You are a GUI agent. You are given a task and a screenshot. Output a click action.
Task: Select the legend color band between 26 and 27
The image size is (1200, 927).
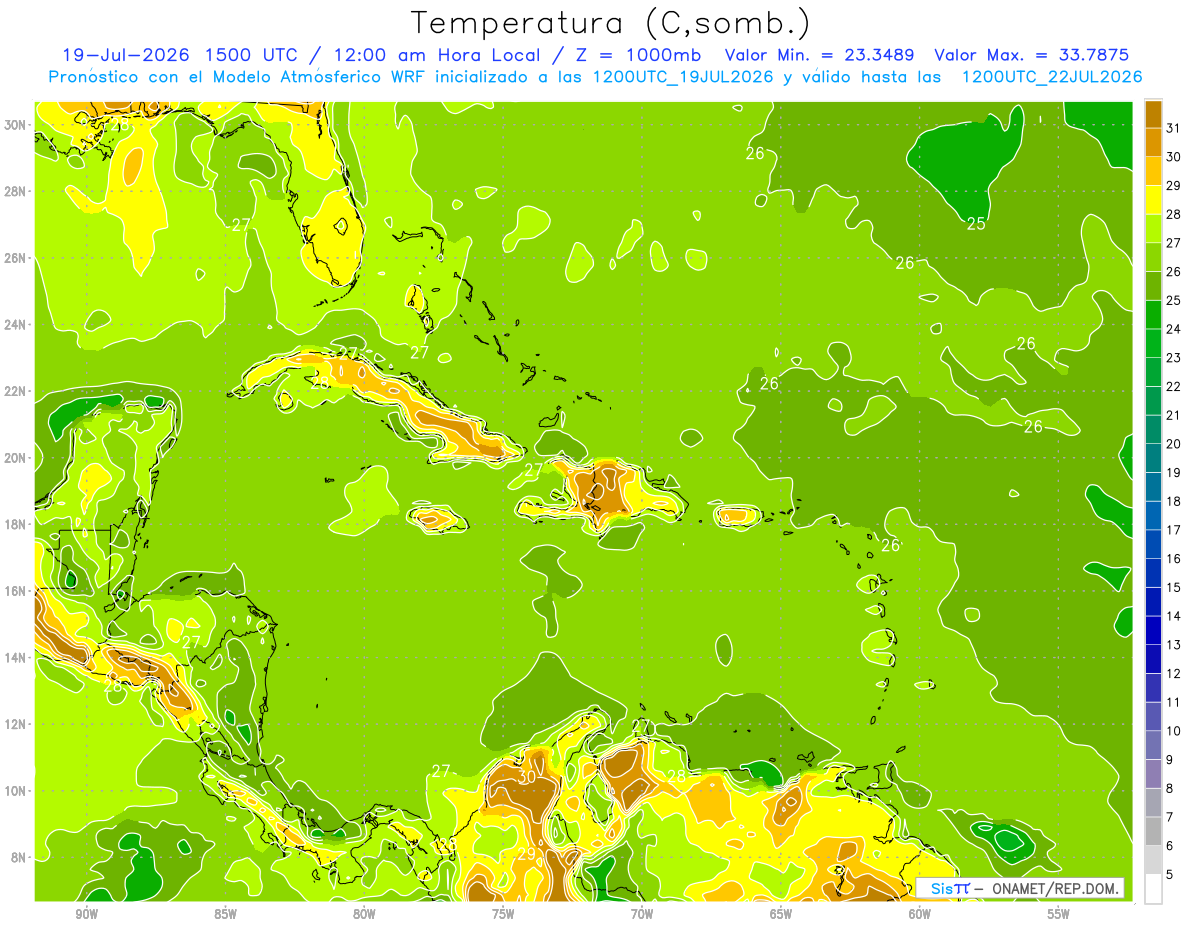tap(1153, 257)
